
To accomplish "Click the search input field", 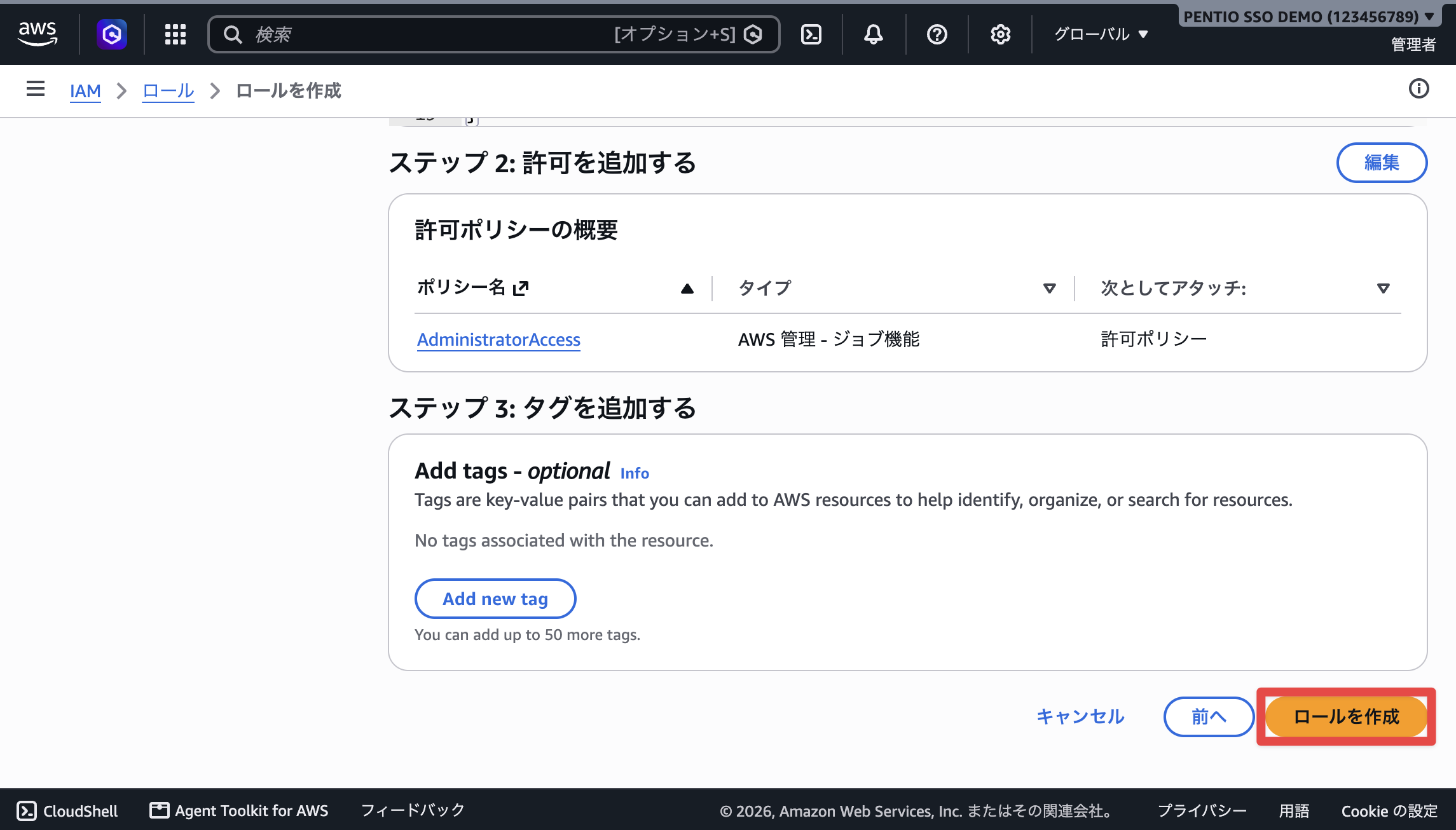I will (x=493, y=34).
